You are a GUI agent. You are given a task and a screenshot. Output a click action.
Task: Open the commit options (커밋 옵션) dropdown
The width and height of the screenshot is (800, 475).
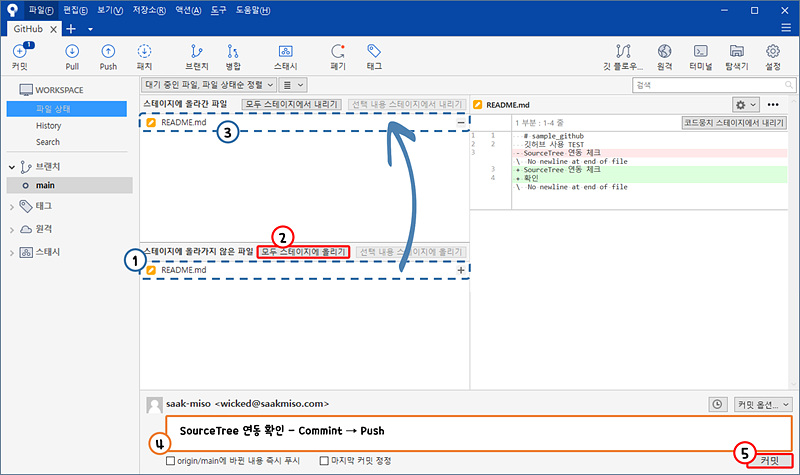tap(763, 404)
